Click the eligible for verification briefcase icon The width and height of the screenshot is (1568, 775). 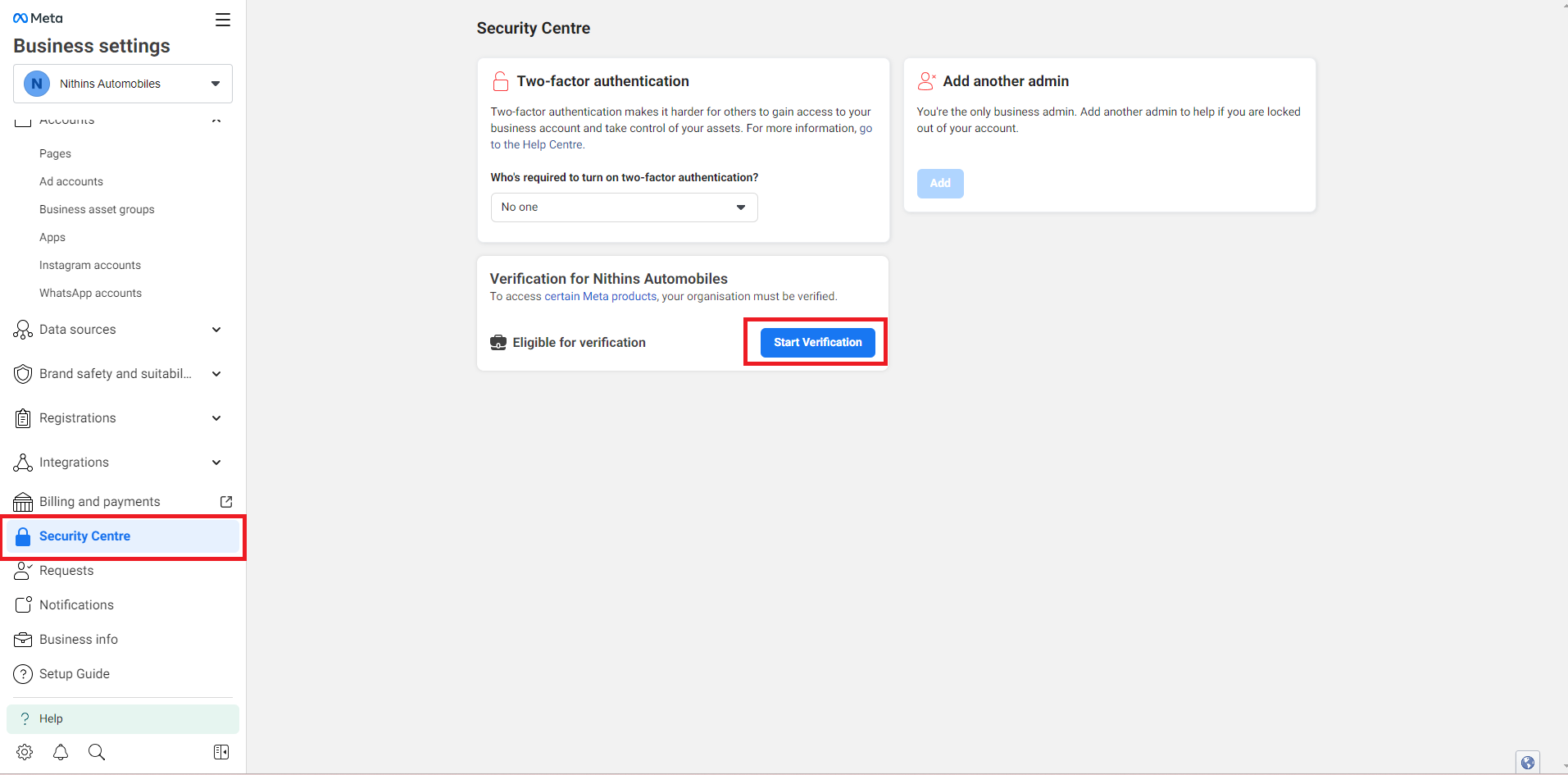point(498,342)
